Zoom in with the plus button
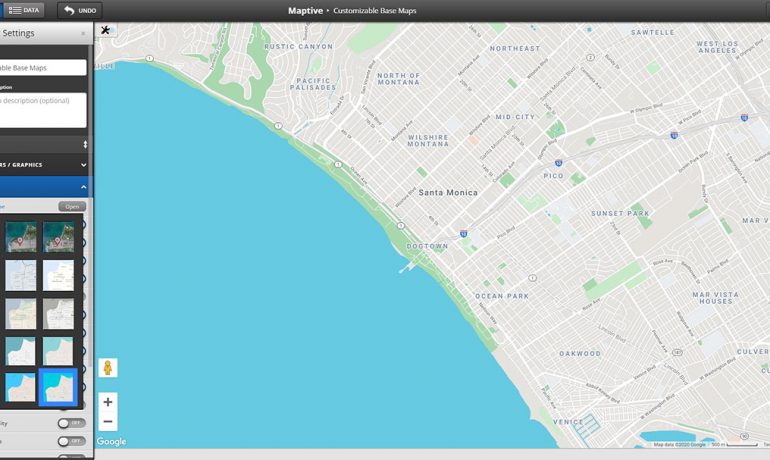Screen dimensions: 770x460 (108, 402)
